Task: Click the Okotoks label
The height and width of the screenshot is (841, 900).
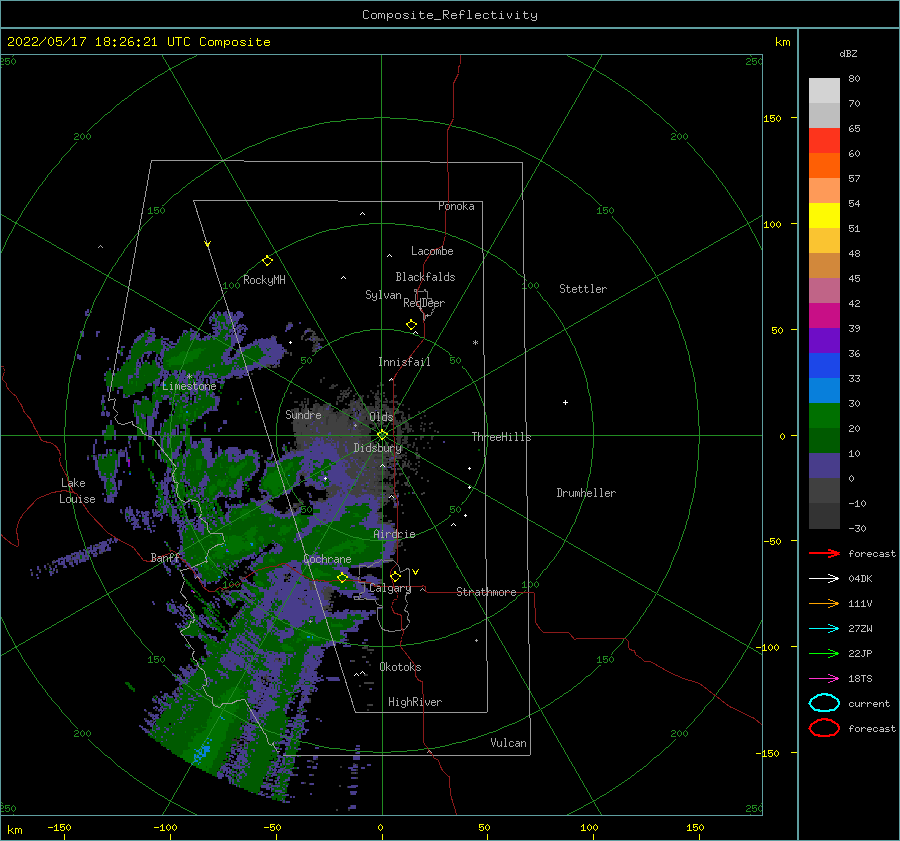Action: pyautogui.click(x=400, y=667)
